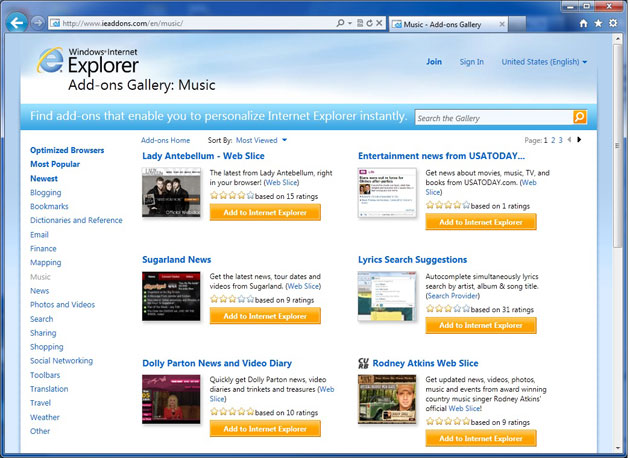Click the browser Forward arrow button
The image size is (630, 458).
pyautogui.click(x=38, y=22)
